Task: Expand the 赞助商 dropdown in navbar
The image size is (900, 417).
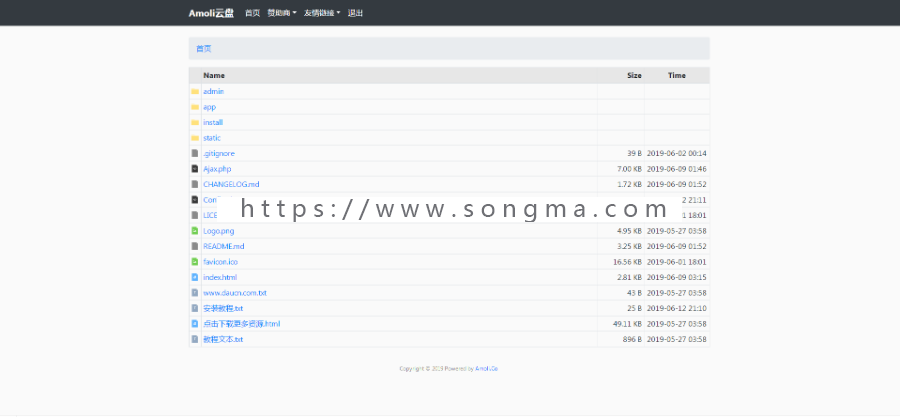Action: (x=282, y=13)
